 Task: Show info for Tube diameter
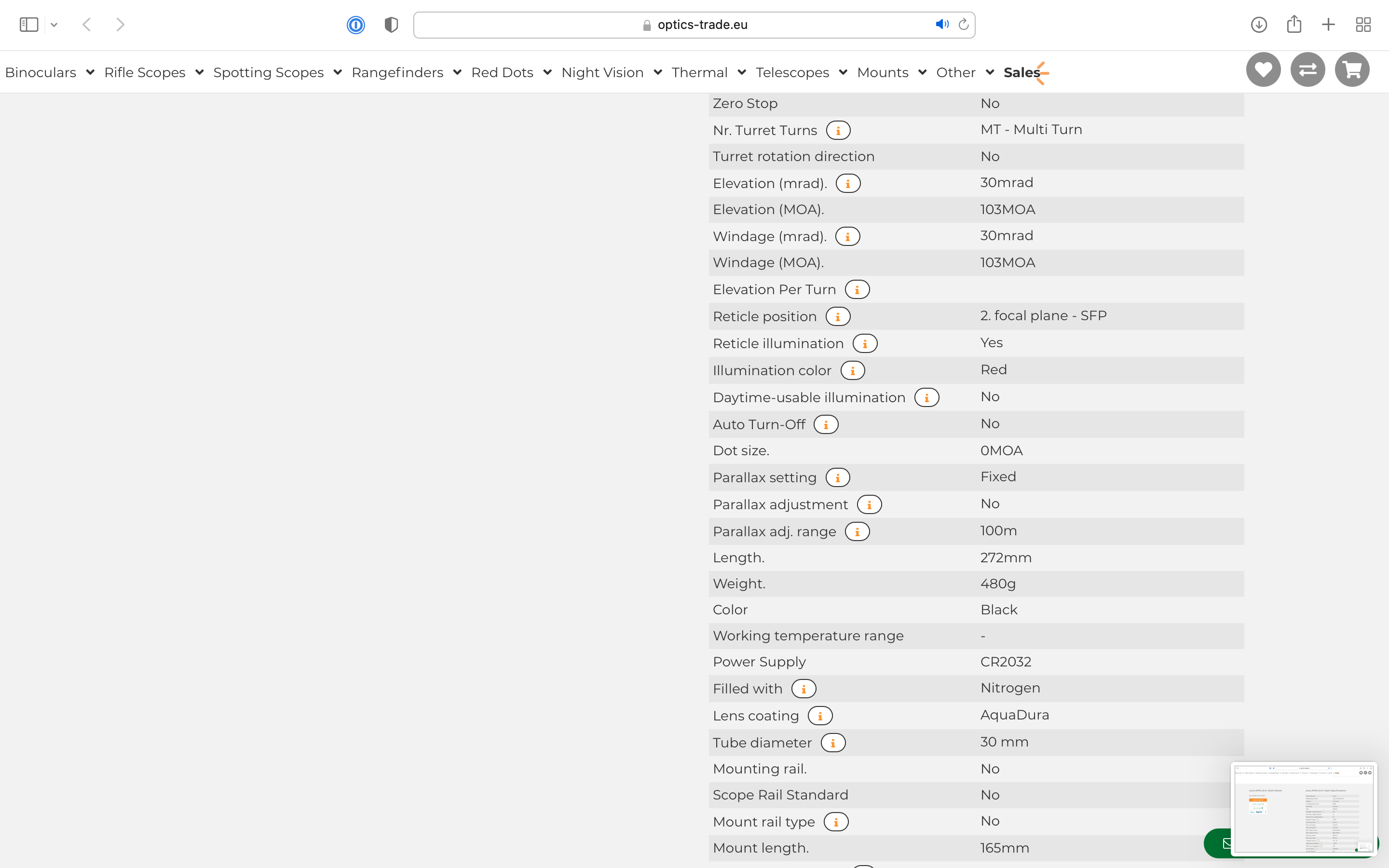pos(833,743)
